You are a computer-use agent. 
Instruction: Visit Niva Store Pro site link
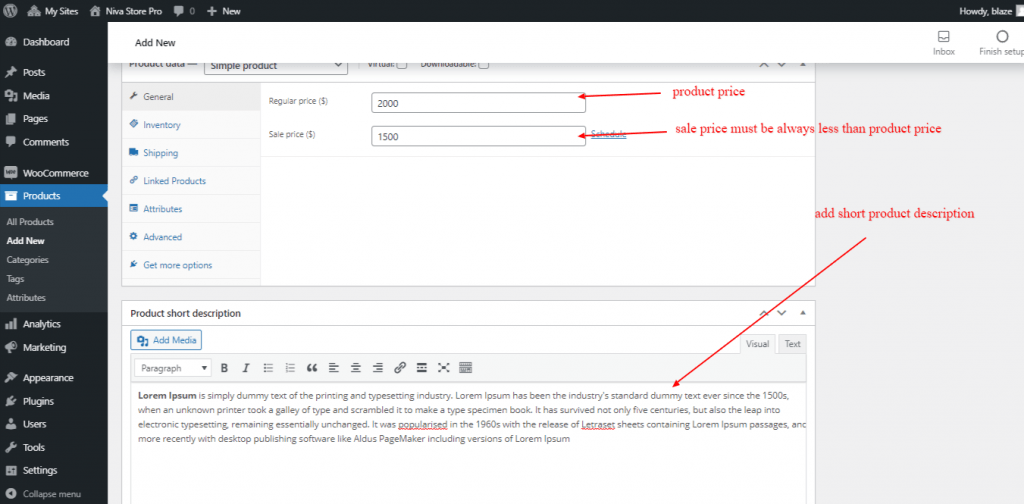coord(125,11)
